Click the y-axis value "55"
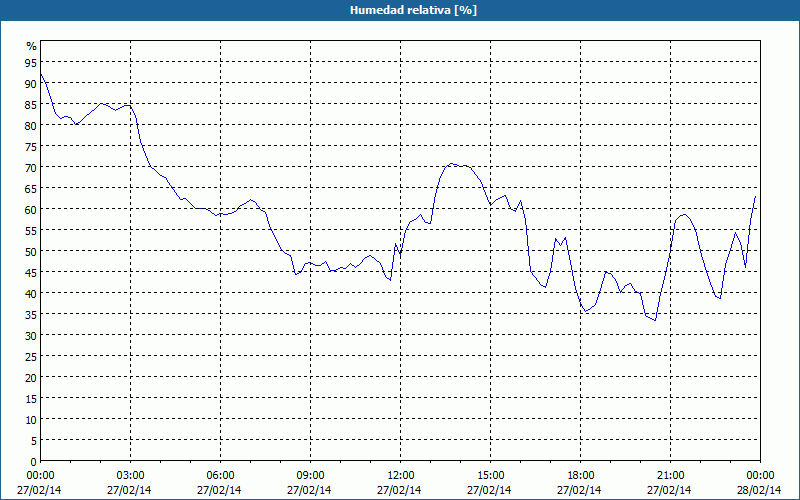The image size is (800, 500). pyautogui.click(x=31, y=231)
